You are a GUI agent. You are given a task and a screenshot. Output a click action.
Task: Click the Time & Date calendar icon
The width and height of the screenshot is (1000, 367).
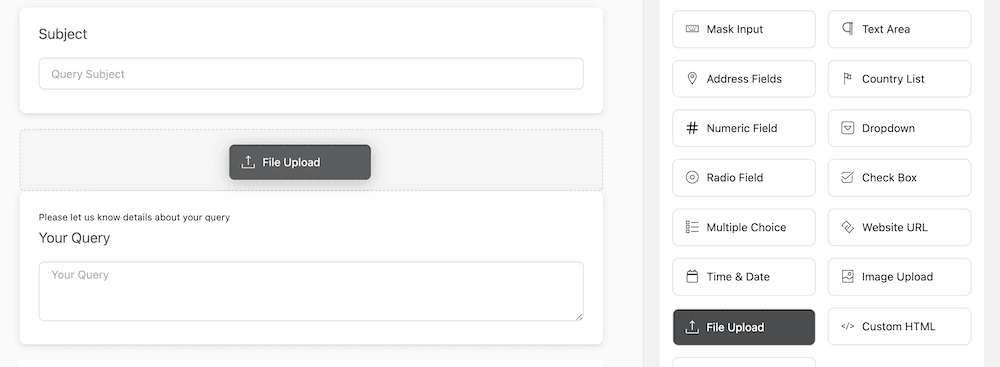tap(692, 276)
